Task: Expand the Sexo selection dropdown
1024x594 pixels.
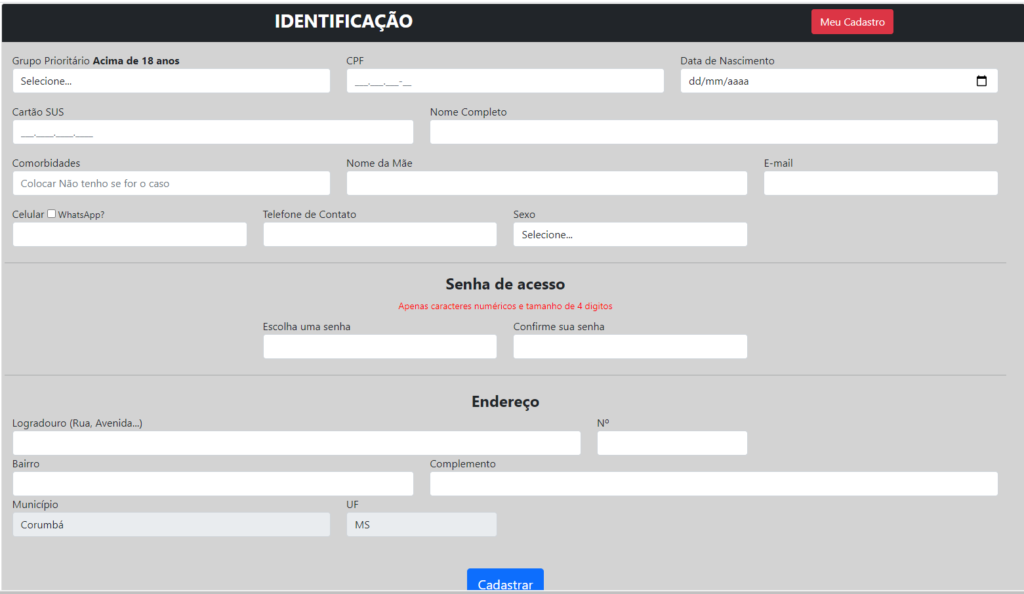Action: click(630, 234)
